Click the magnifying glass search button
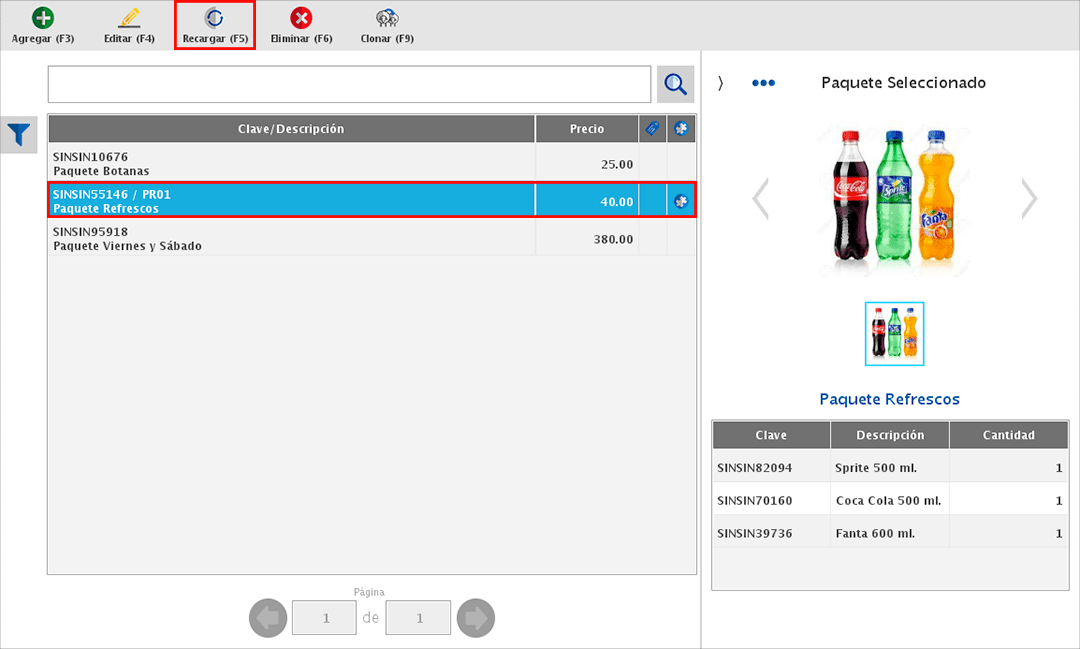 click(676, 85)
